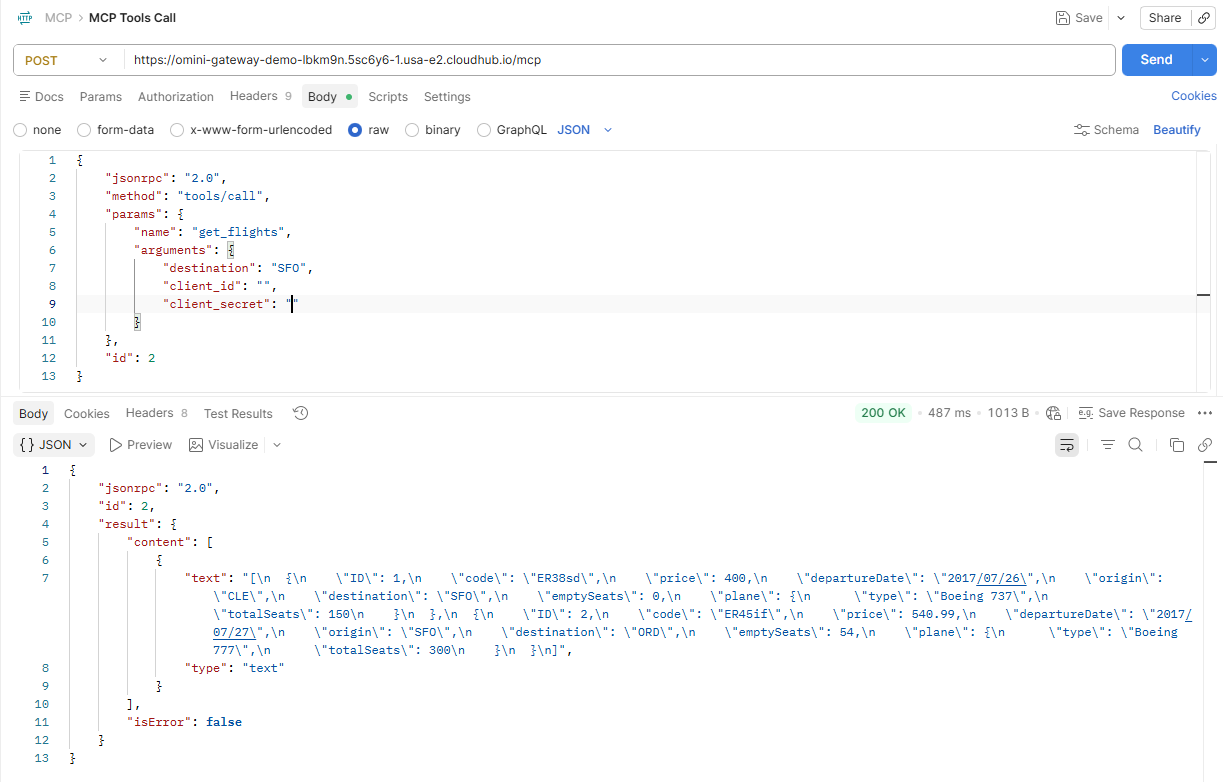This screenshot has height=782, width=1223.
Task: Click the 487 ms response time
Action: click(x=949, y=413)
